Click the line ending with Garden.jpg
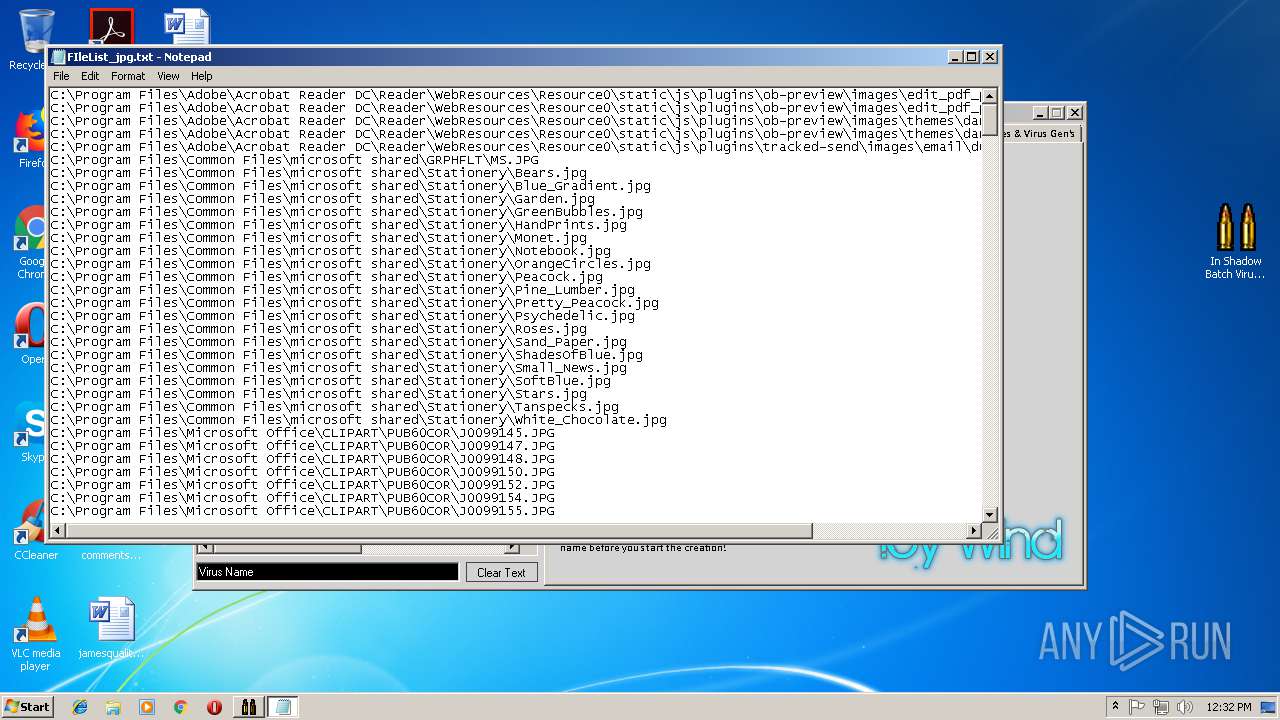The width and height of the screenshot is (1280, 720). pos(322,199)
